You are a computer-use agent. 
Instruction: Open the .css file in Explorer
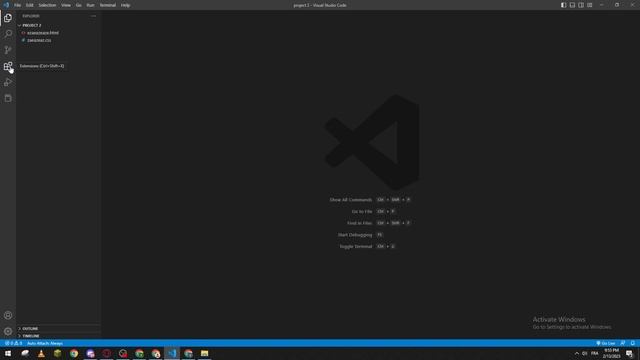pos(39,40)
